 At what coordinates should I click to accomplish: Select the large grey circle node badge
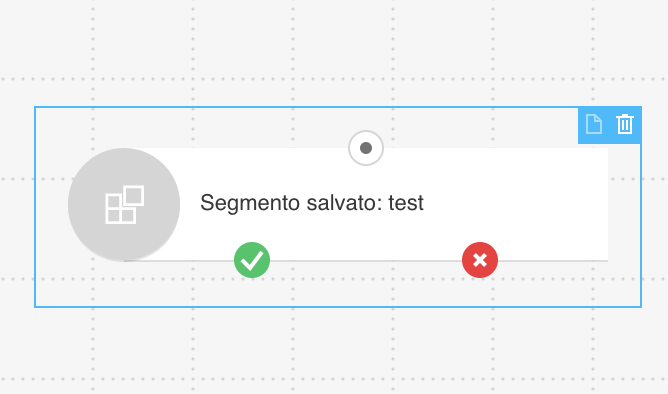[x=124, y=204]
